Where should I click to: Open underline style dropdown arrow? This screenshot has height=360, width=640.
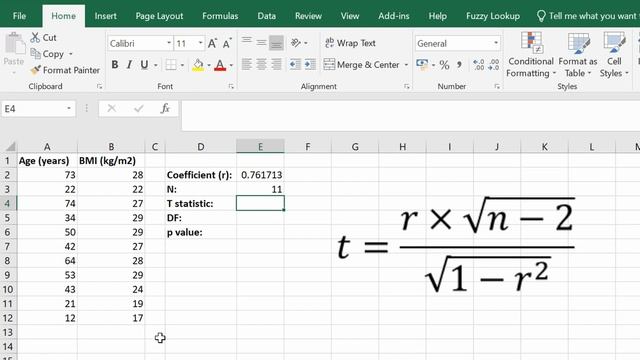pyautogui.click(x=156, y=65)
